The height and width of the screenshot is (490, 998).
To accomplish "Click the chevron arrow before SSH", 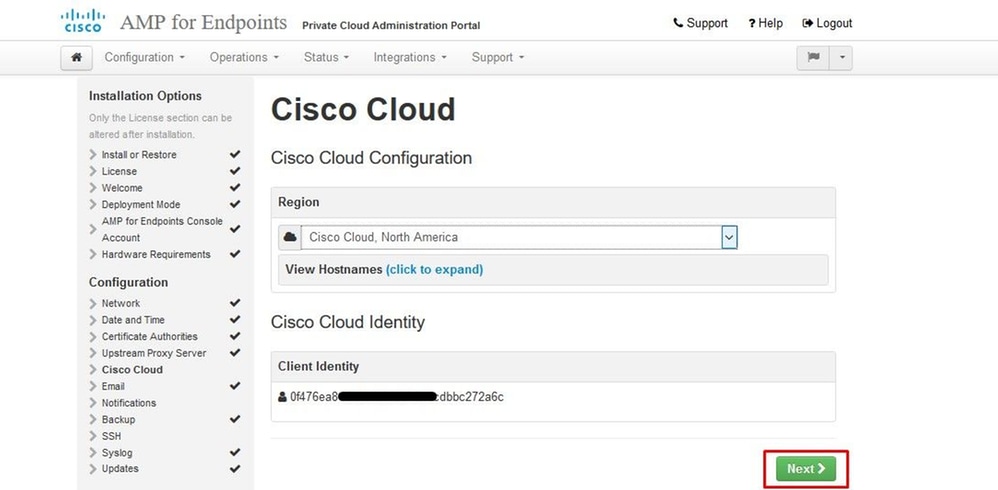I will [x=94, y=436].
